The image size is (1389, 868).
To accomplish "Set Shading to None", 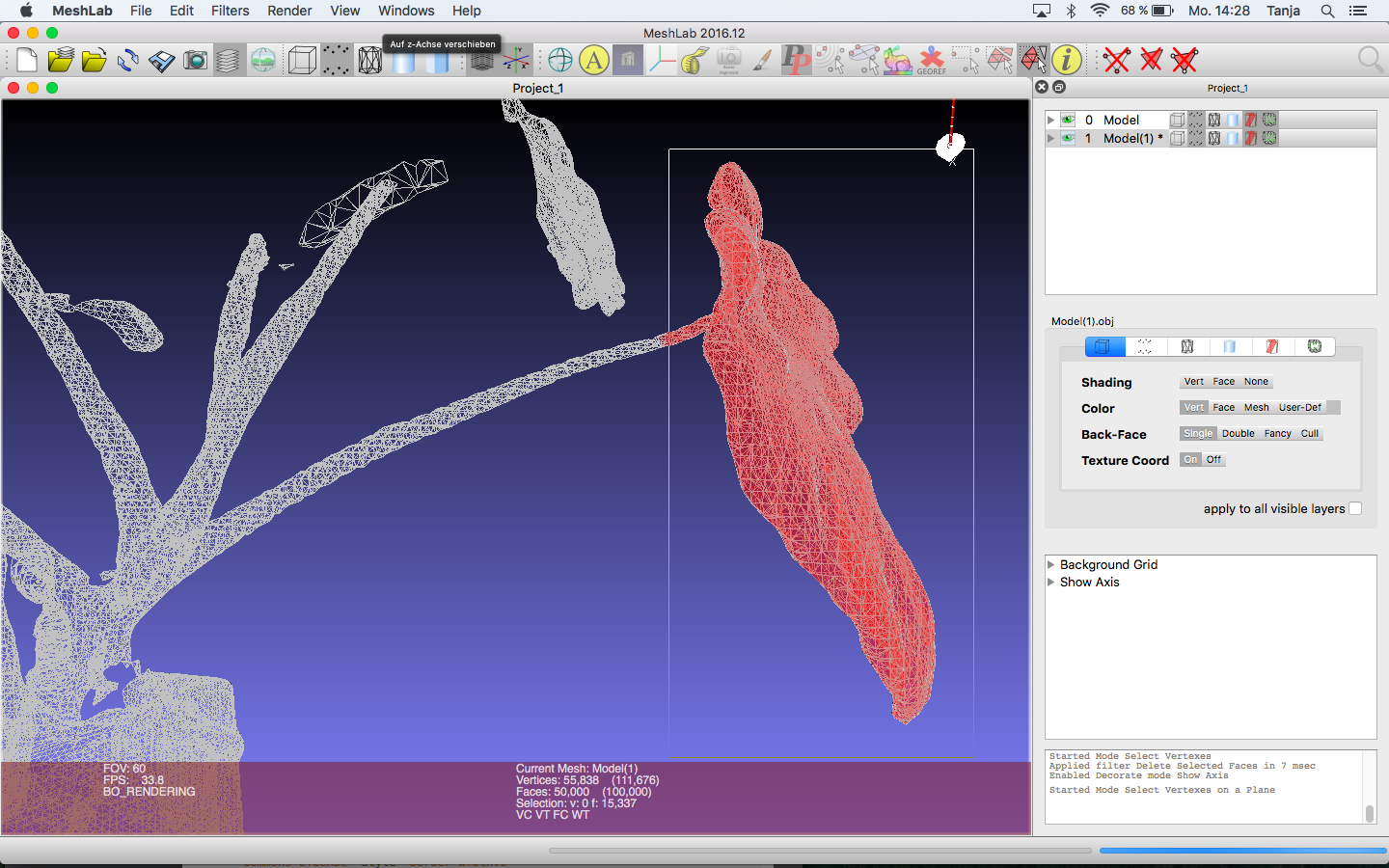I will tap(1256, 382).
